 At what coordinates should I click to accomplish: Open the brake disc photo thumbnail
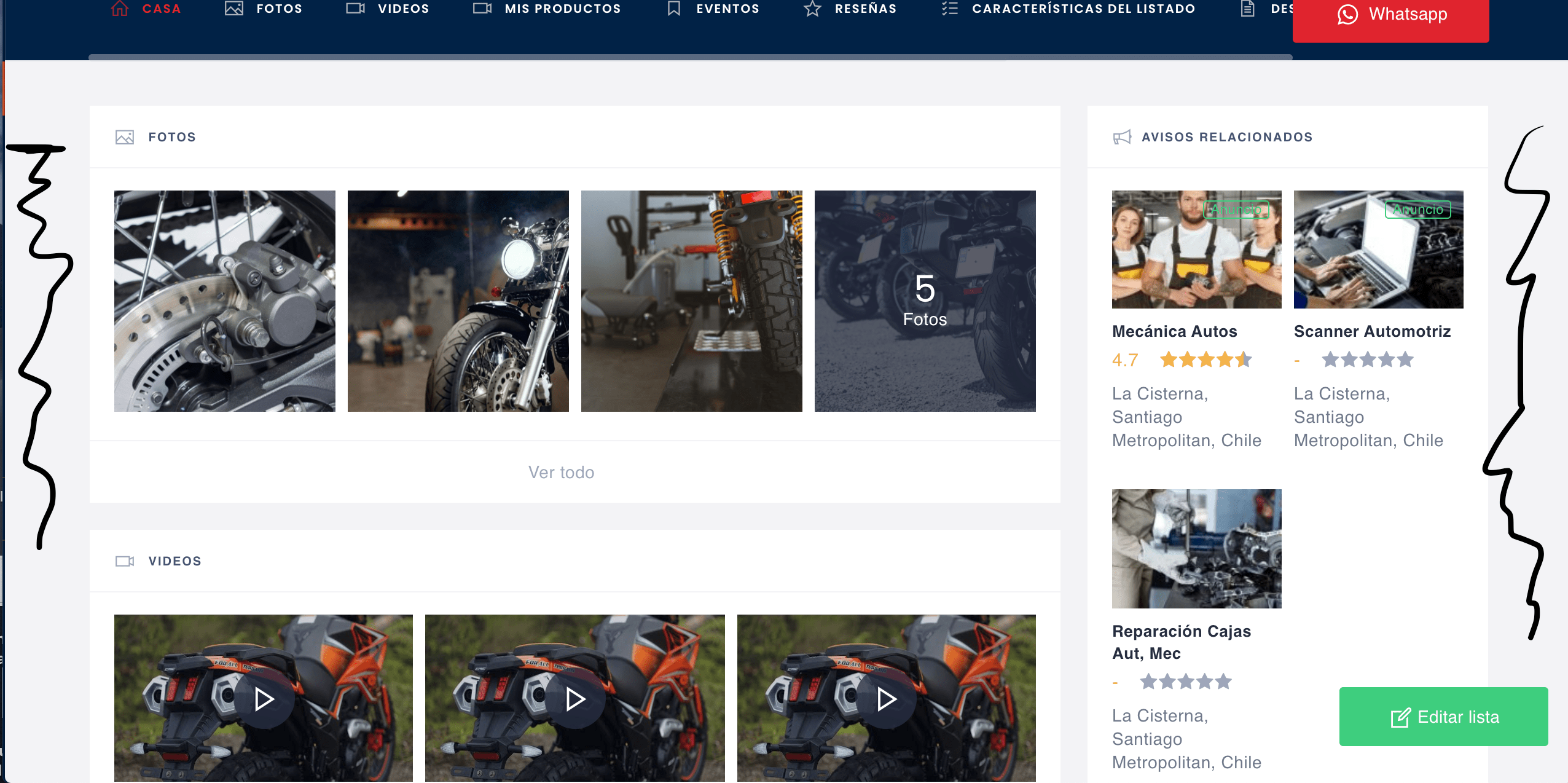point(225,301)
